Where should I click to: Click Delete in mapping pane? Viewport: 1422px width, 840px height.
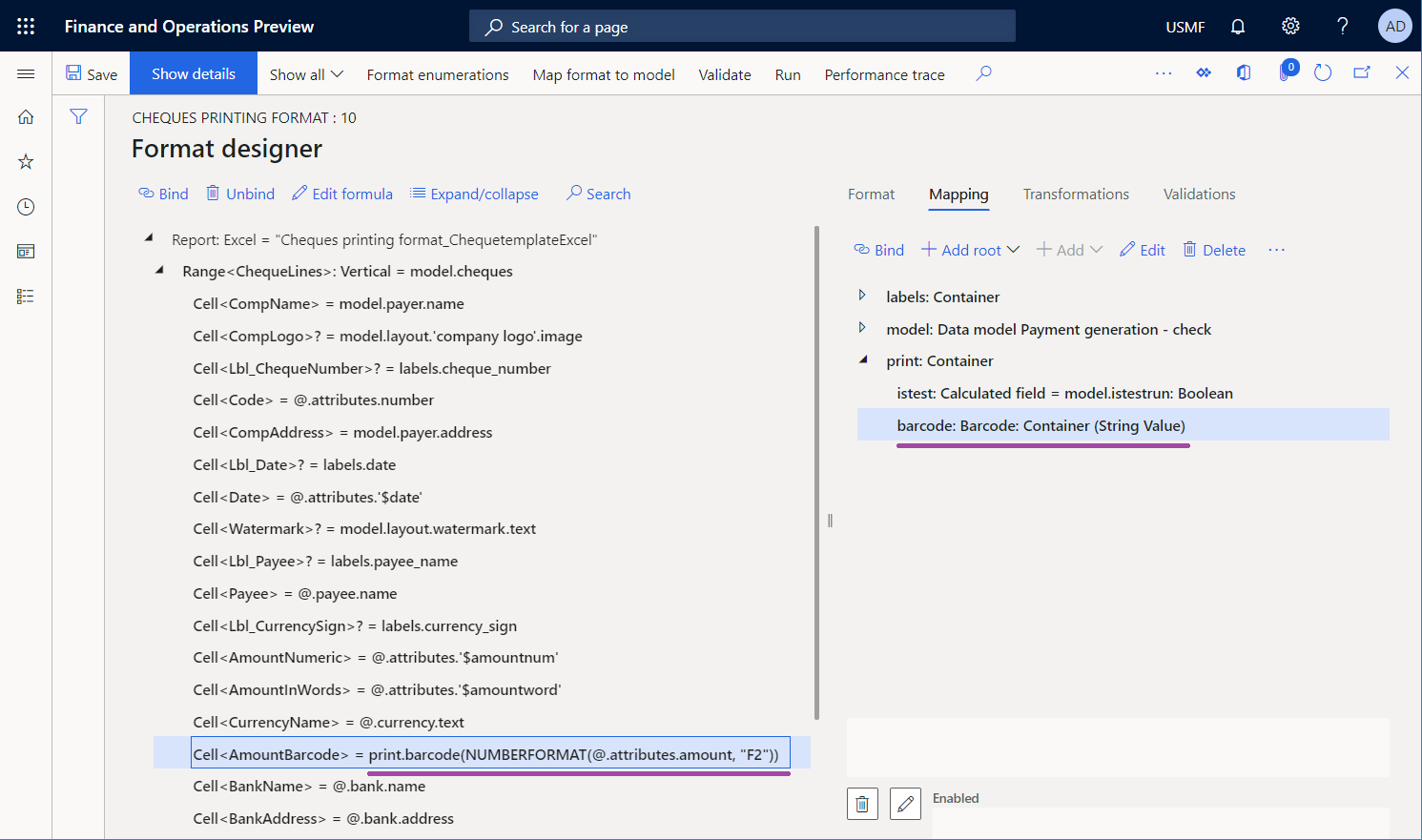click(x=1214, y=250)
